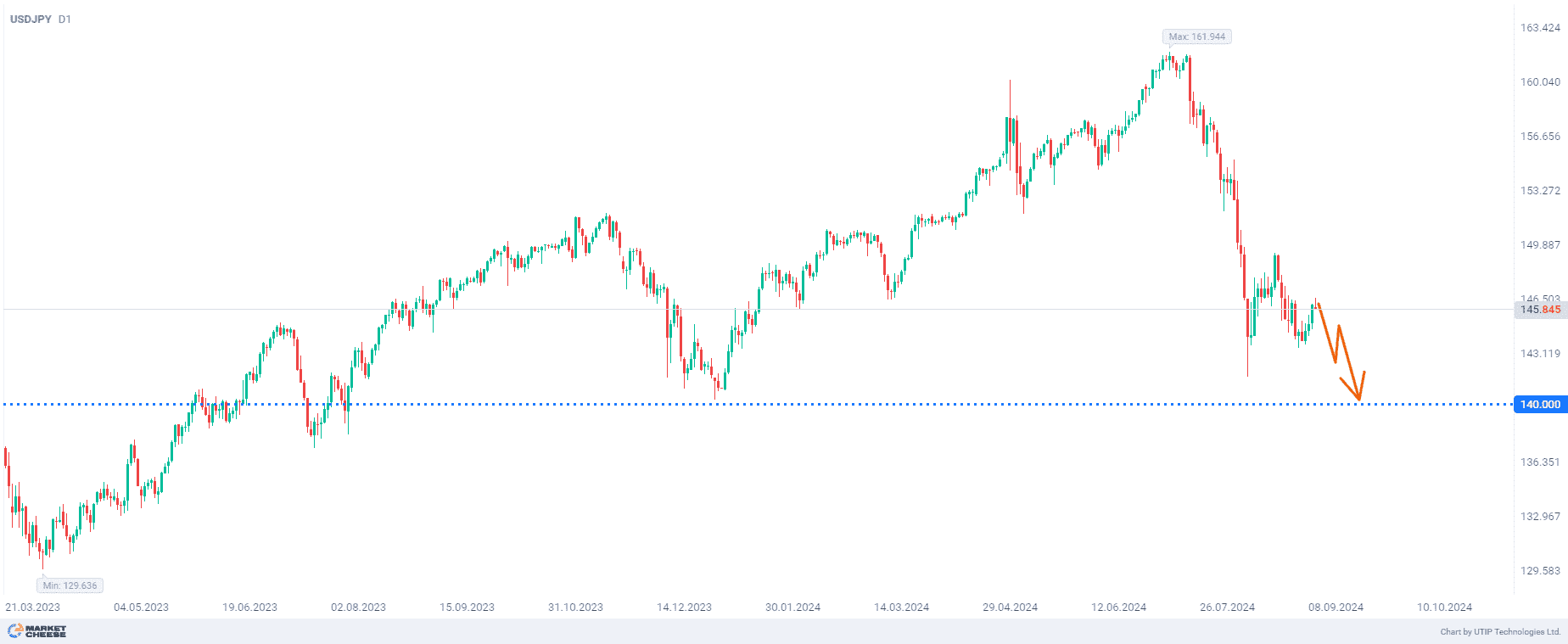Select the 08.09.2024 date on time axis

1336,607
